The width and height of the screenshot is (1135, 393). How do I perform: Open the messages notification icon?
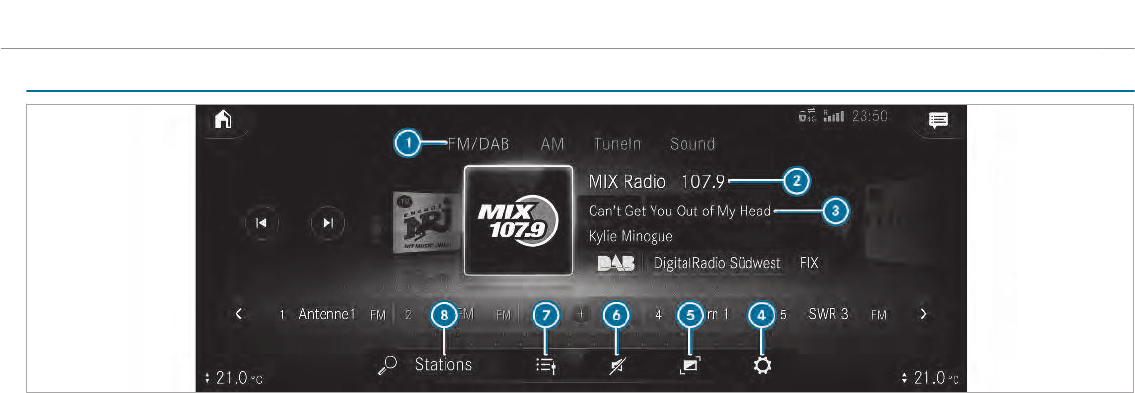pyautogui.click(x=939, y=120)
